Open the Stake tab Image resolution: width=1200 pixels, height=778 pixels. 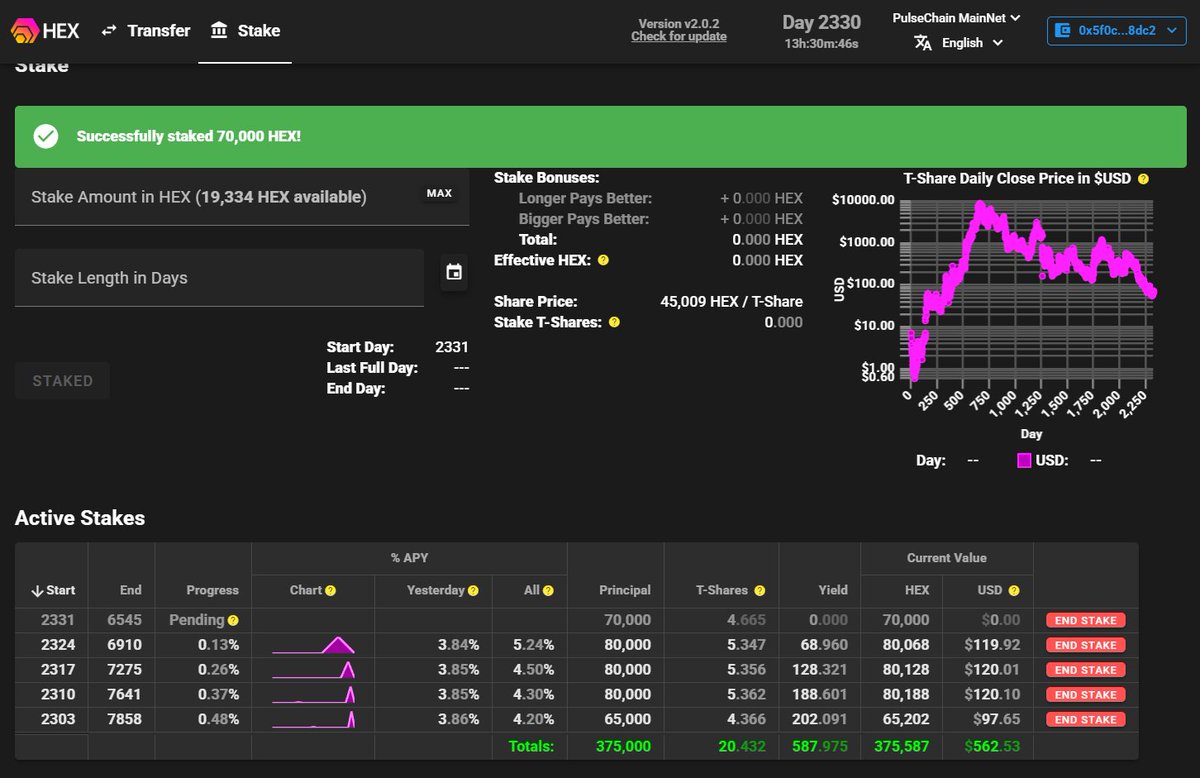[245, 31]
